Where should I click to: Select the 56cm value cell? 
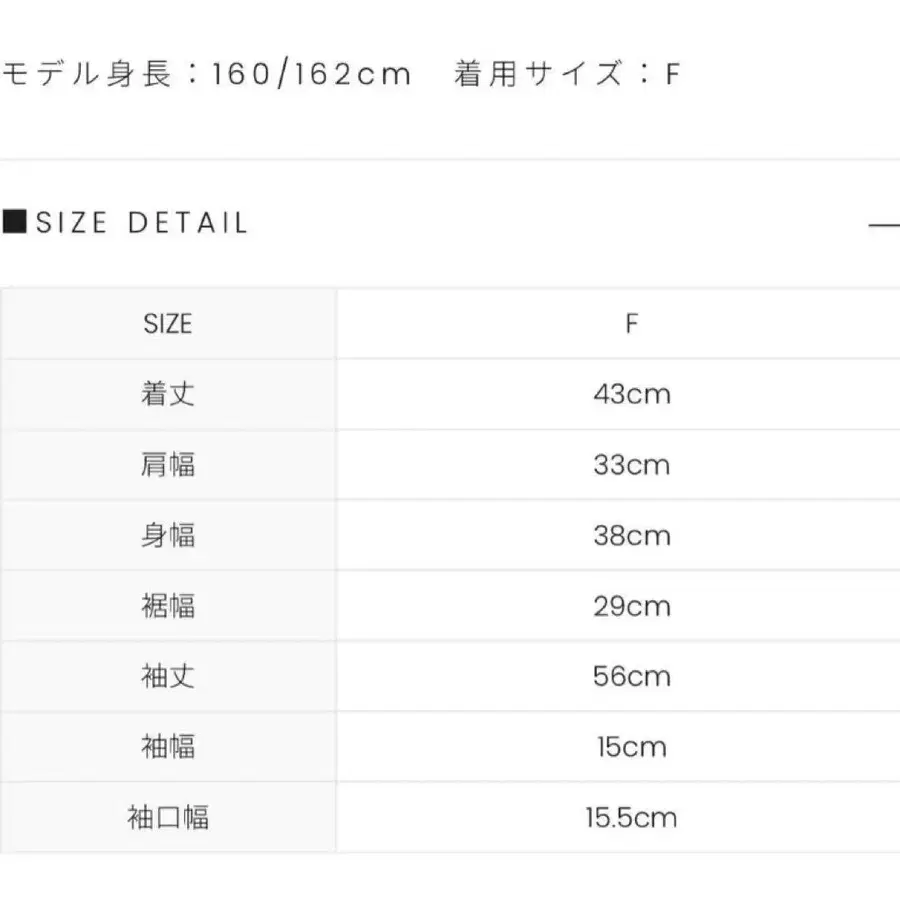(631, 676)
